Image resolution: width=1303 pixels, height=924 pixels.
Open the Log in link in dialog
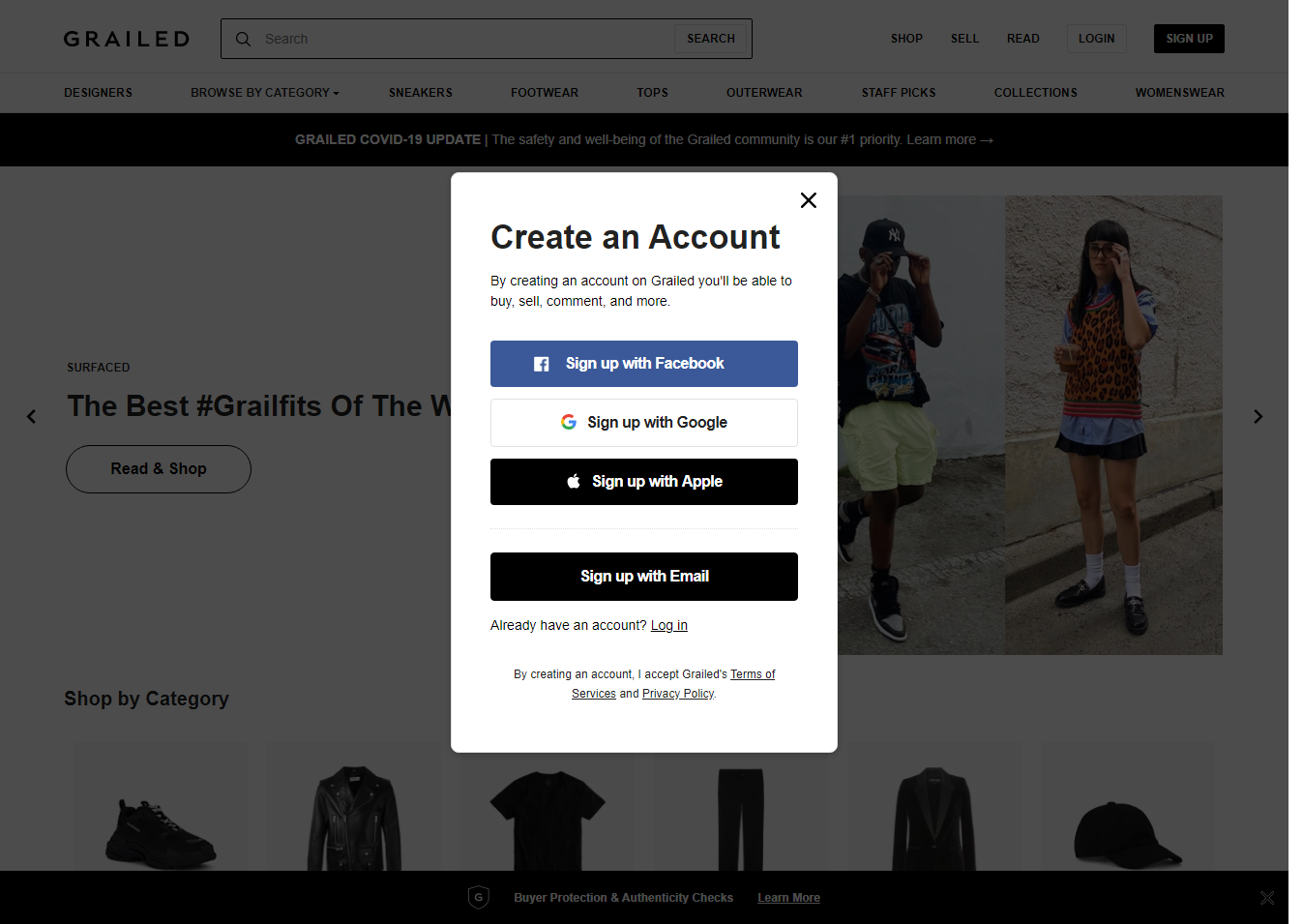668,625
